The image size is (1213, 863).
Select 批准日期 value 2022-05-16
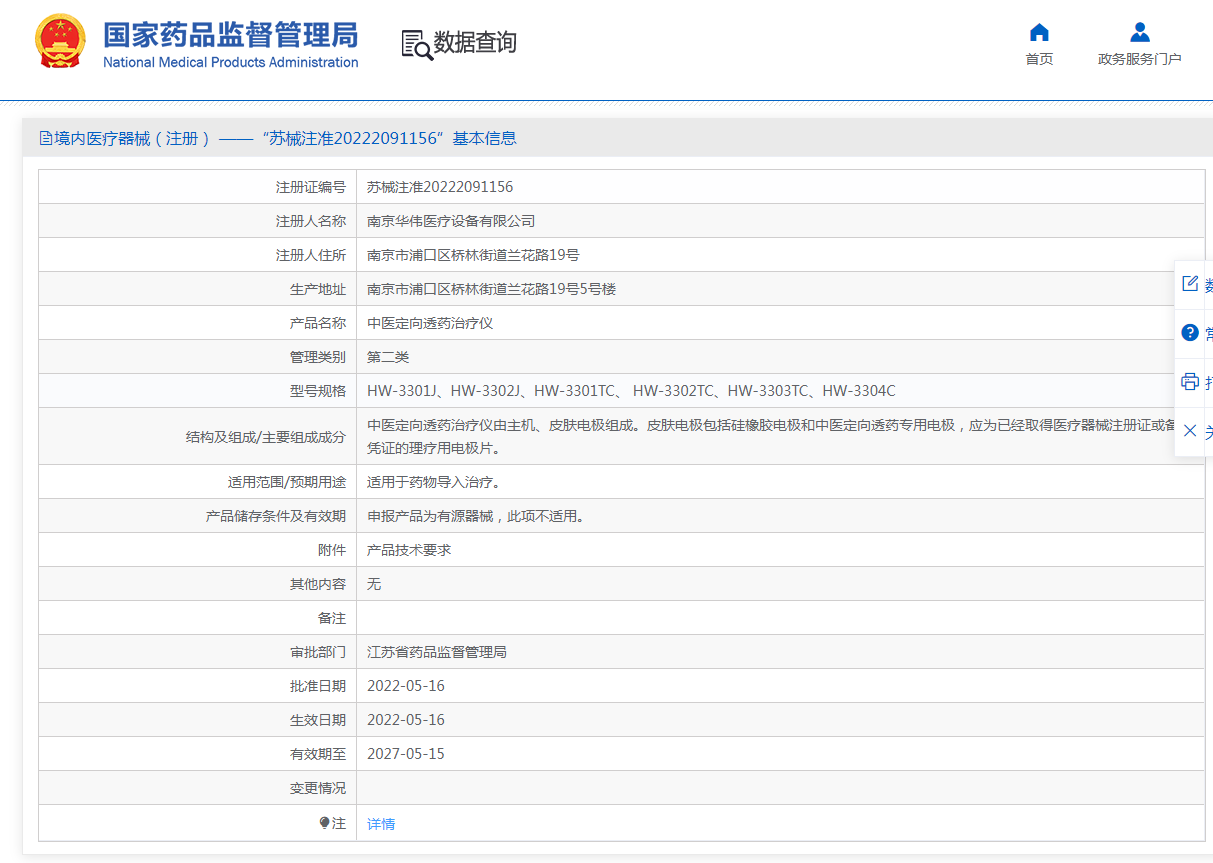(406, 686)
